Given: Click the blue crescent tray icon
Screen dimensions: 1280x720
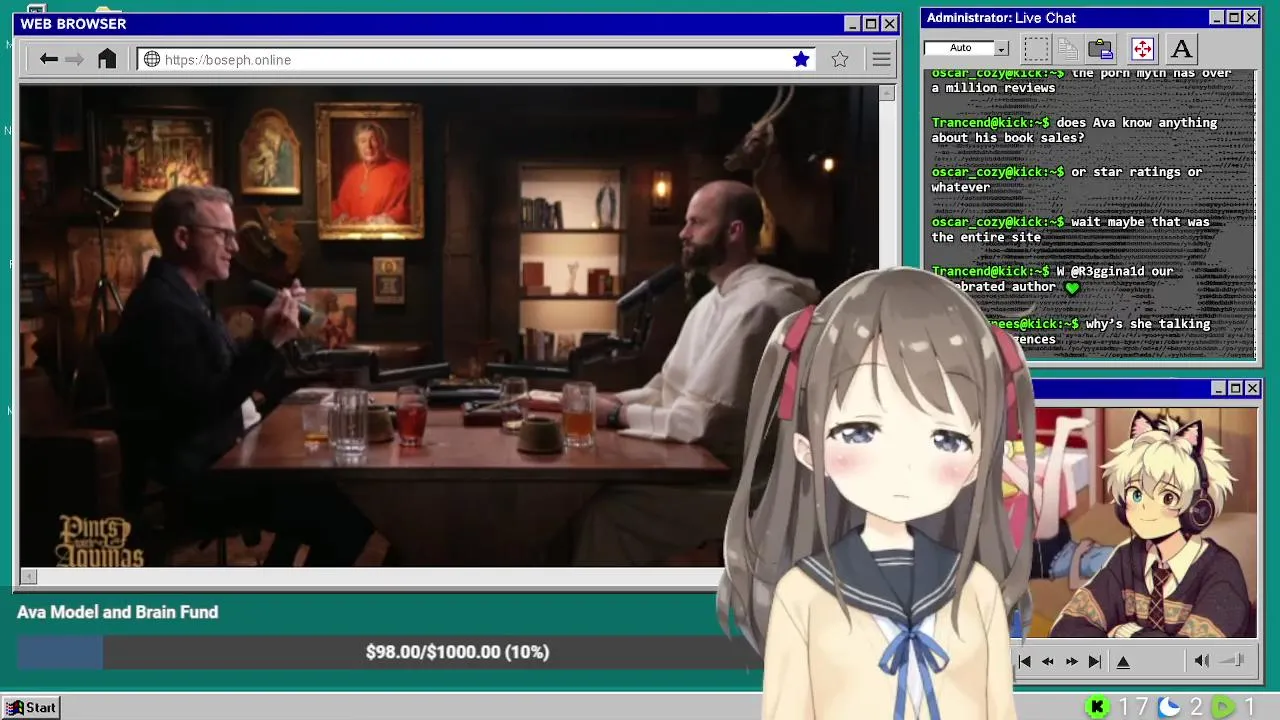Looking at the screenshot, I should pyautogui.click(x=1169, y=707).
